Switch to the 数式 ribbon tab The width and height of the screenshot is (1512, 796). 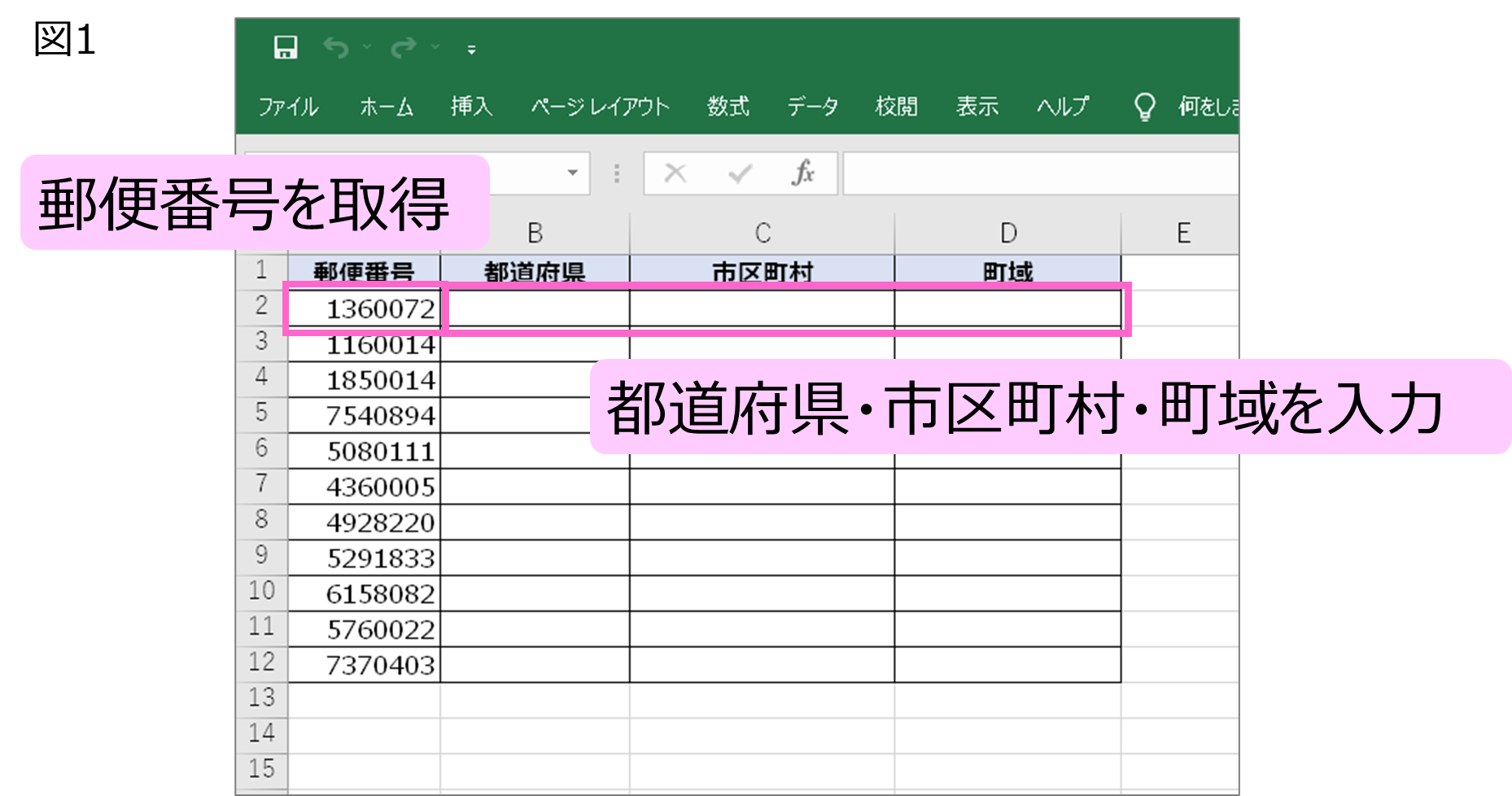click(x=728, y=107)
